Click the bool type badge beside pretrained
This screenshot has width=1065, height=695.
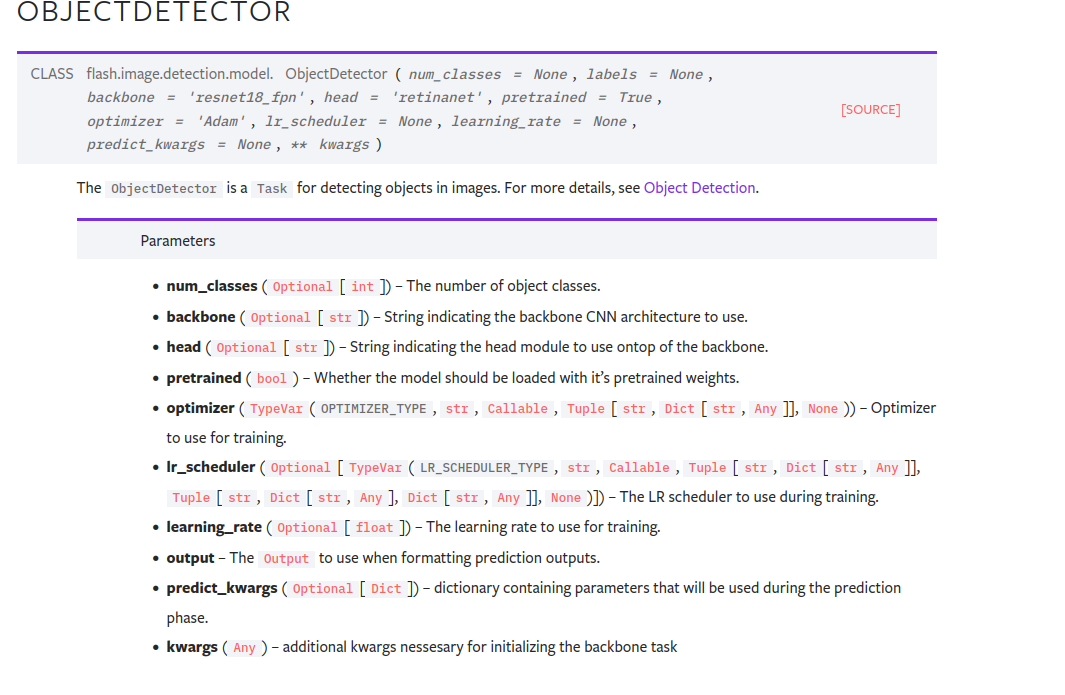(271, 378)
